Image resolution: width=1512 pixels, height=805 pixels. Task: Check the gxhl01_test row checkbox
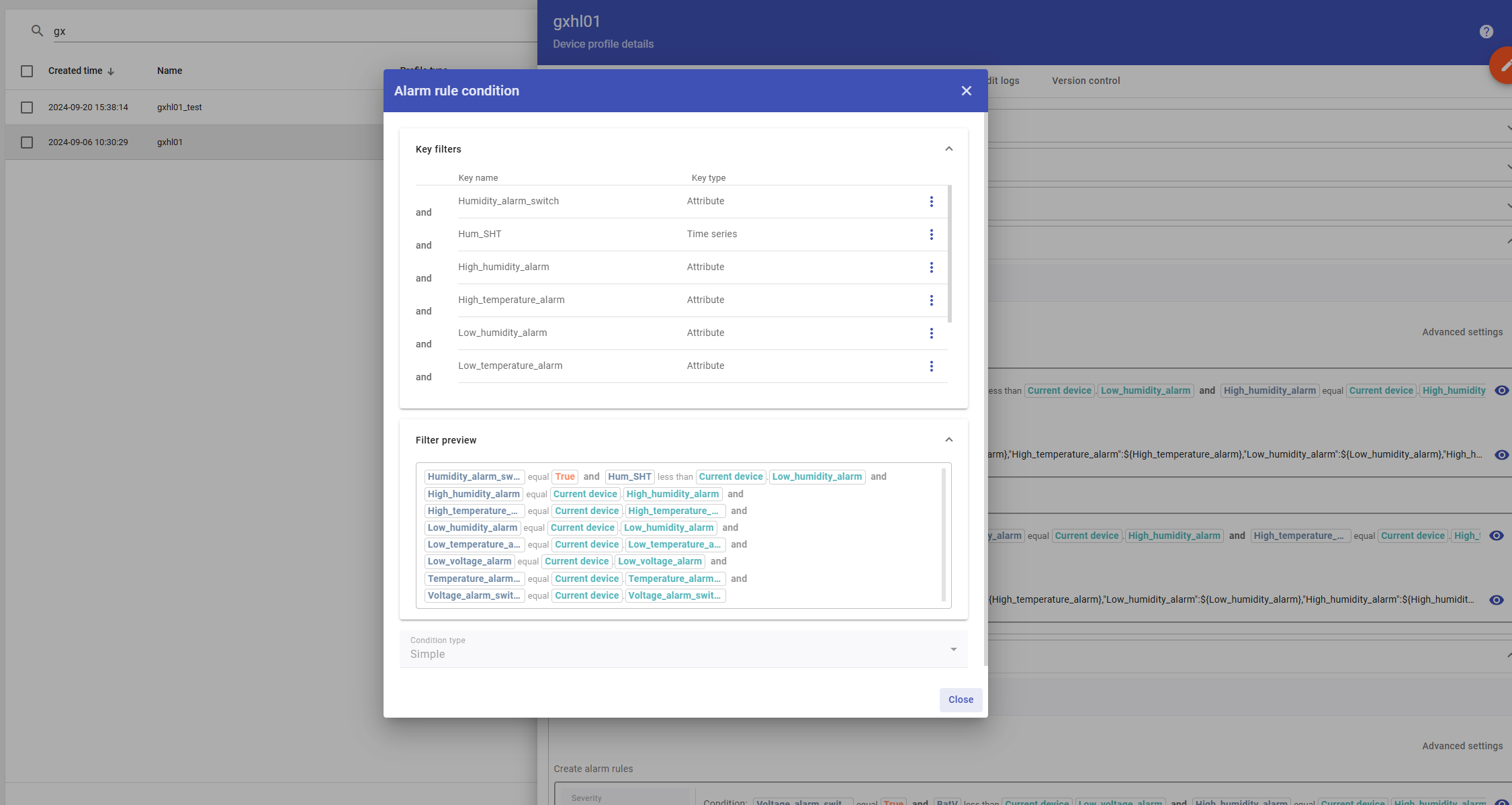(x=27, y=108)
